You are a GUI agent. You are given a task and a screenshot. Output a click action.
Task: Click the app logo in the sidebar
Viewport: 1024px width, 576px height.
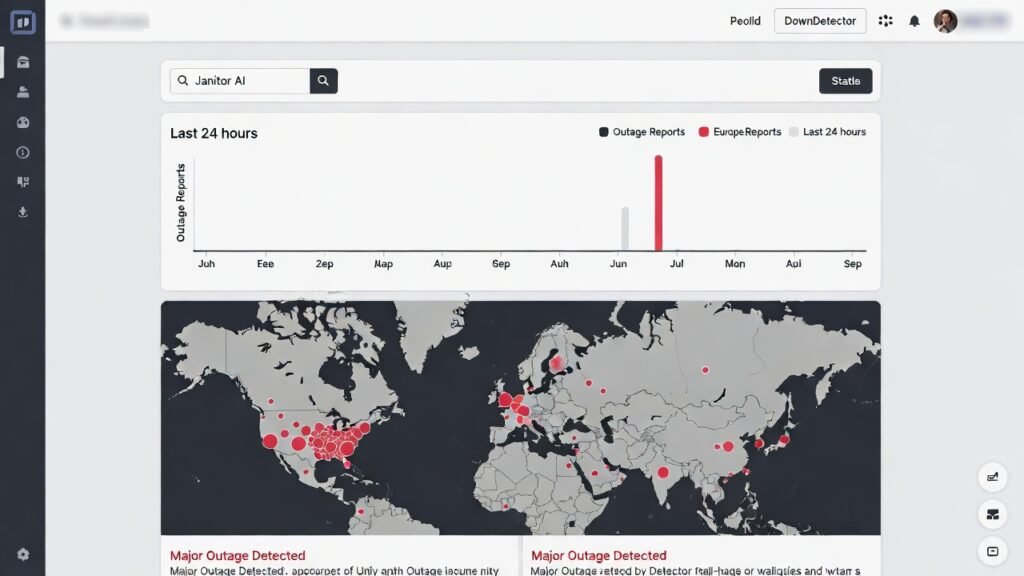coord(22,22)
